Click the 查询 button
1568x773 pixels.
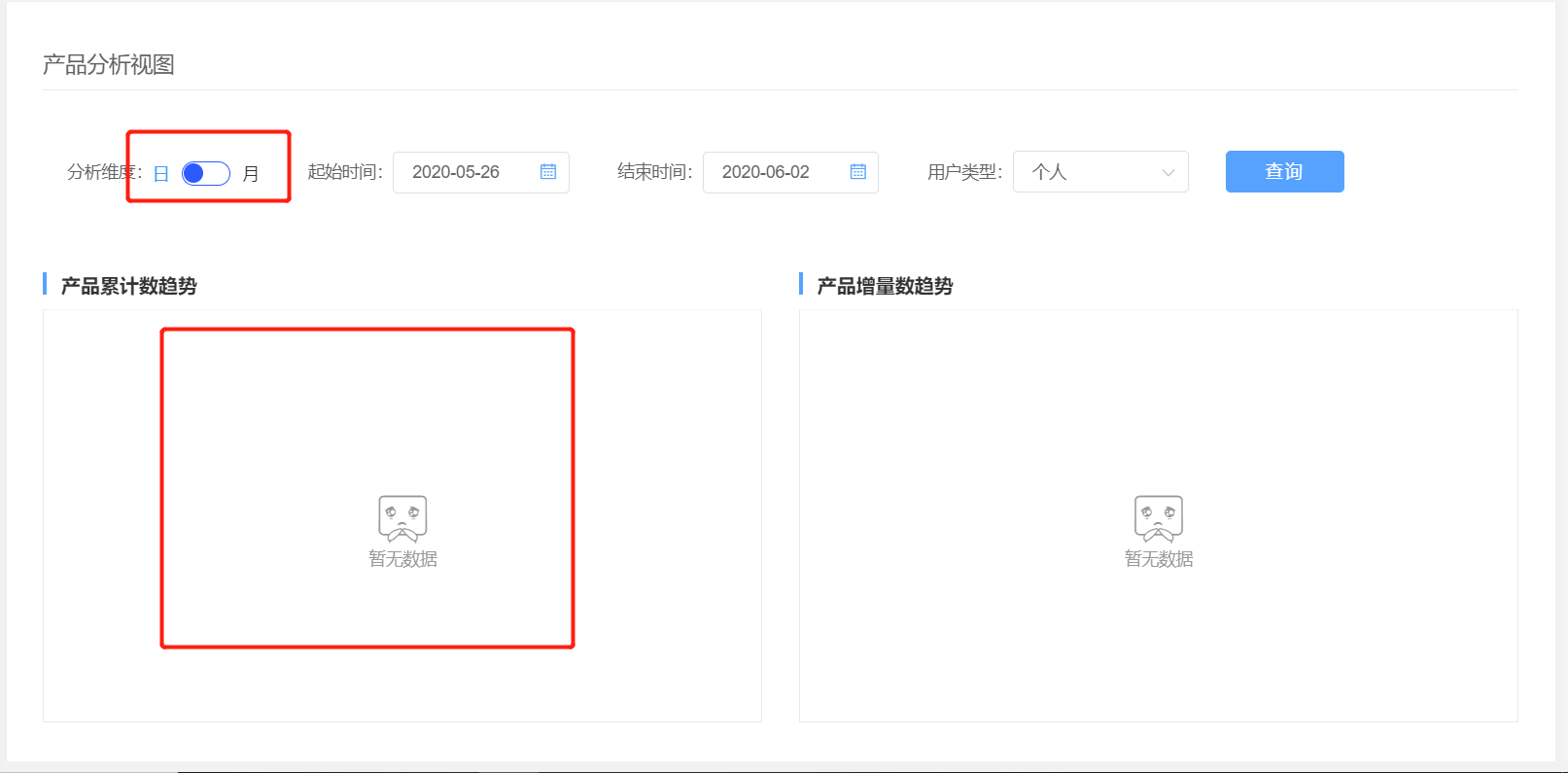pyautogui.click(x=1284, y=171)
